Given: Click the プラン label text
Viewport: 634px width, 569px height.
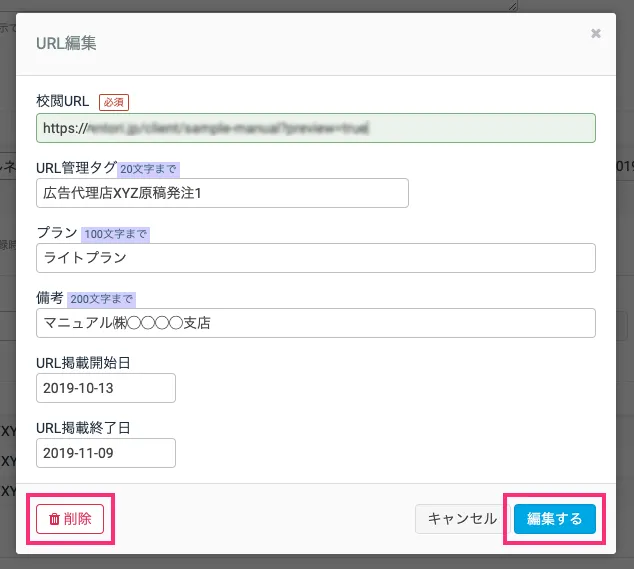Looking at the screenshot, I should point(57,233).
